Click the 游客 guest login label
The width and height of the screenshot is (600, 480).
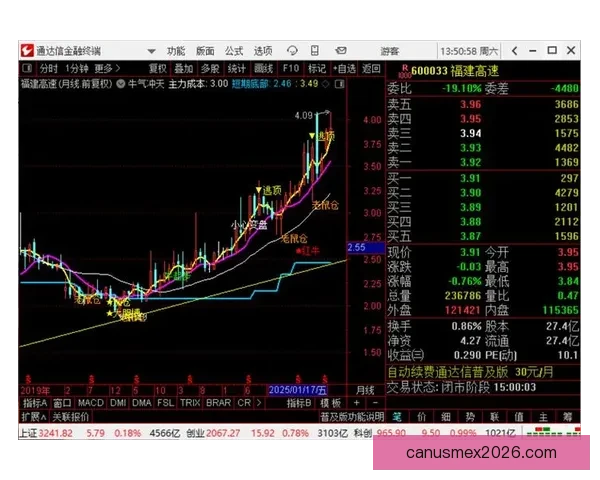(x=390, y=51)
